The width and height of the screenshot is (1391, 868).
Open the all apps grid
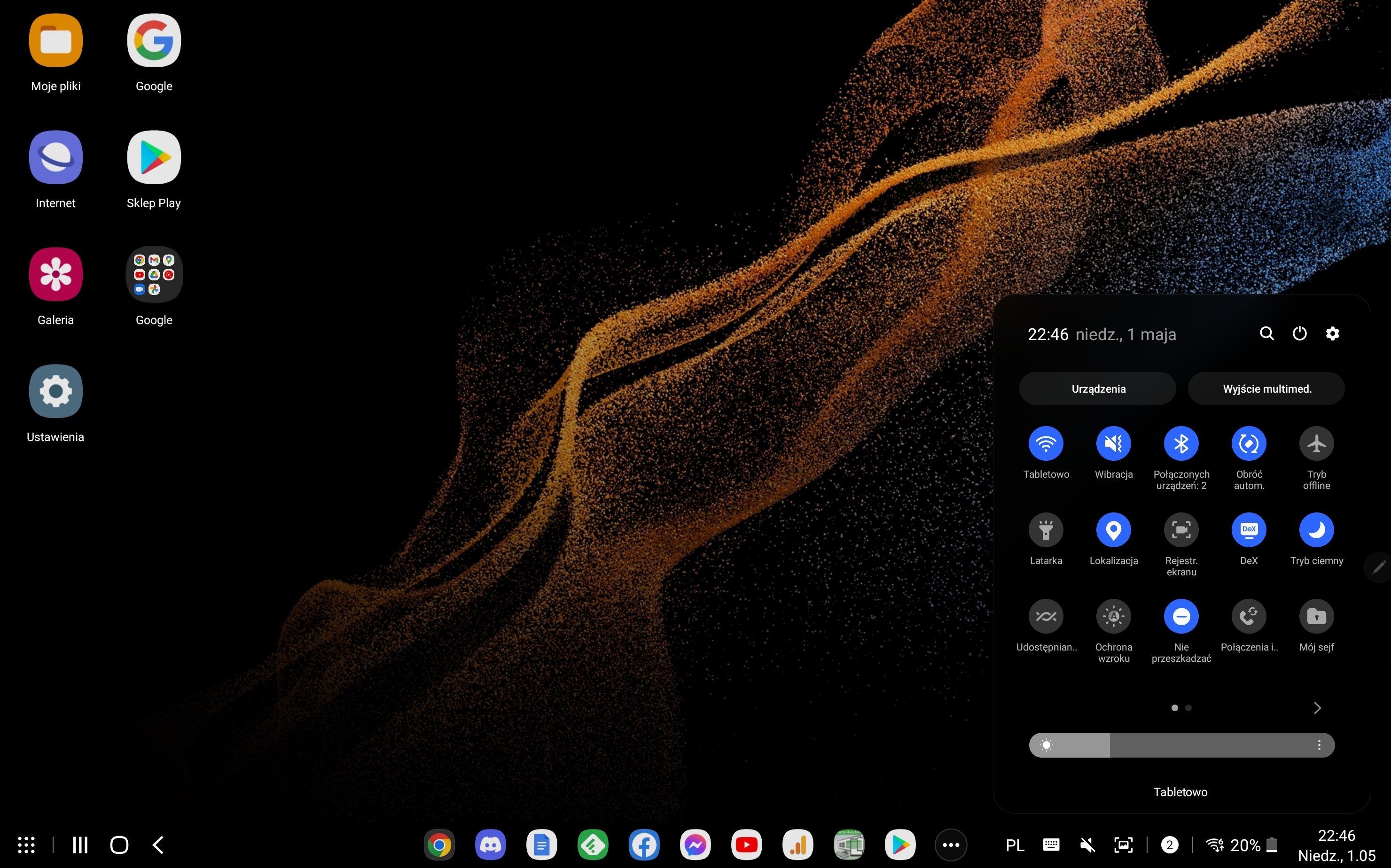26,845
